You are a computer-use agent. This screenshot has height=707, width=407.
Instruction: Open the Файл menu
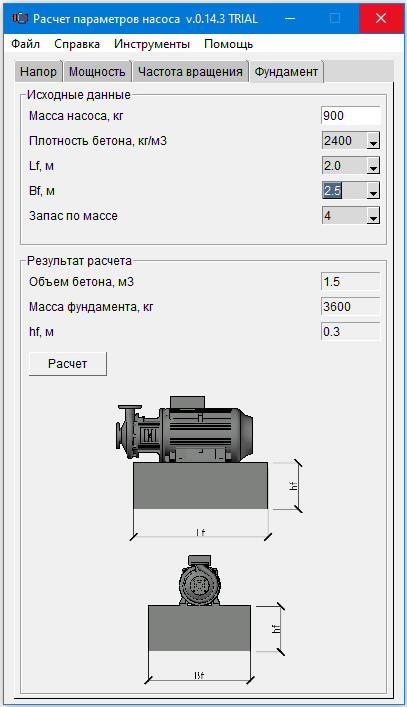click(x=25, y=44)
